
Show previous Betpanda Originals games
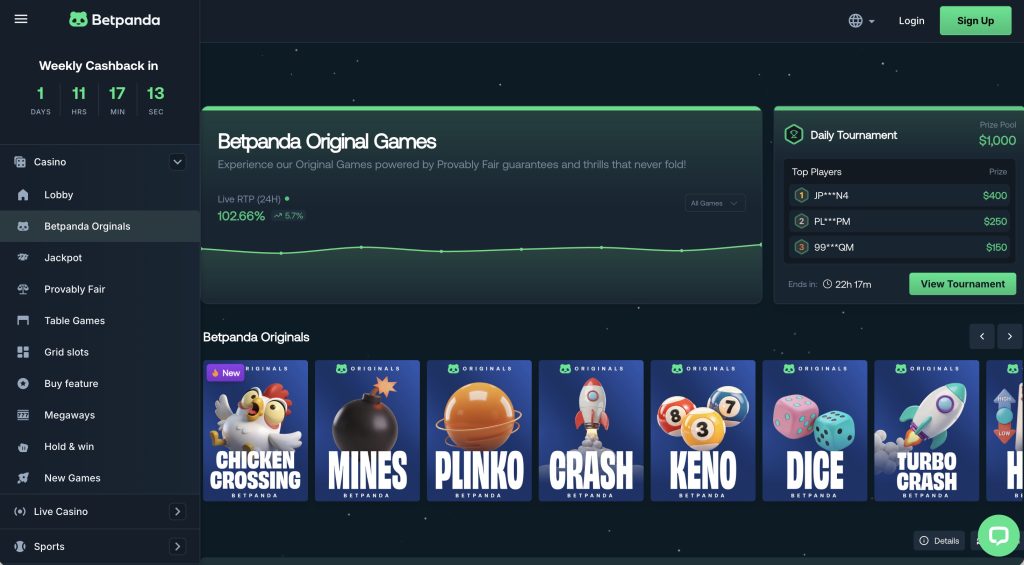tap(982, 336)
